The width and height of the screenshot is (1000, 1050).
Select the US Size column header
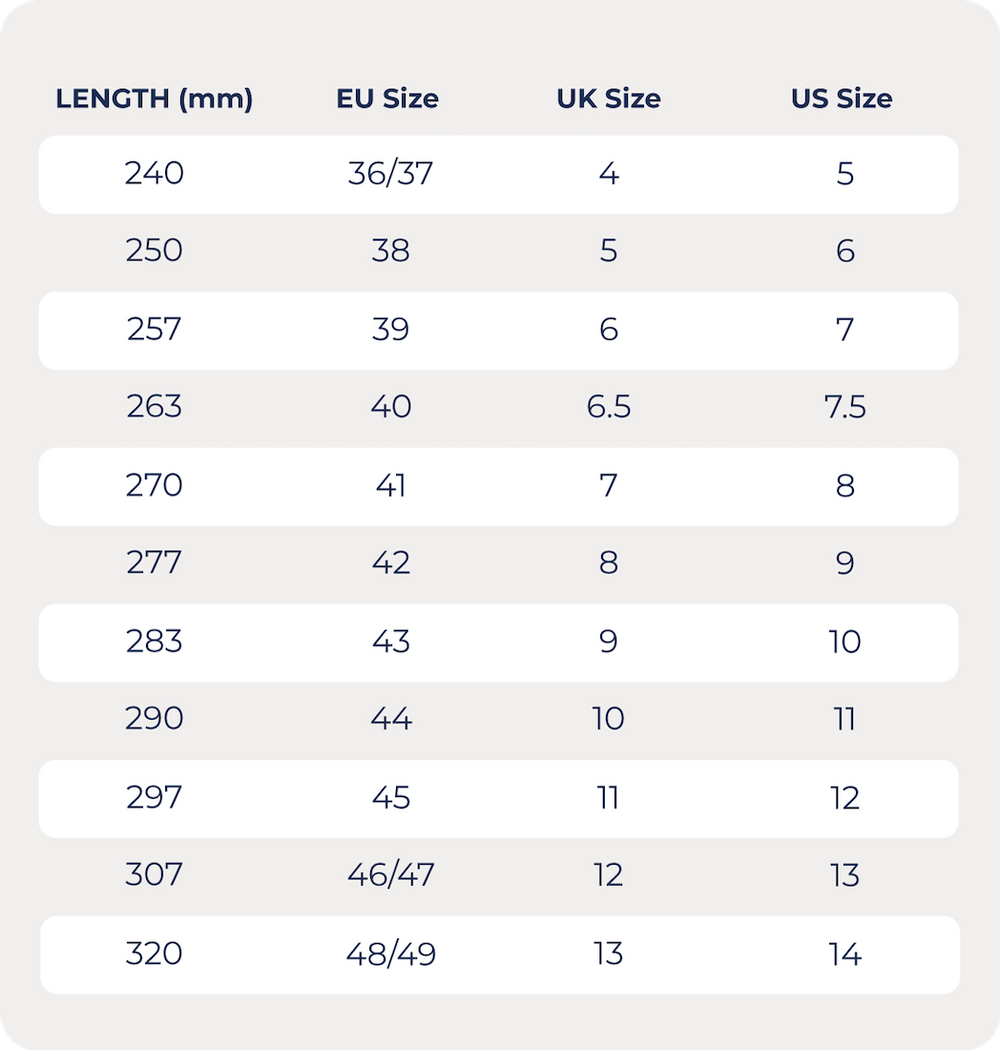(x=841, y=99)
